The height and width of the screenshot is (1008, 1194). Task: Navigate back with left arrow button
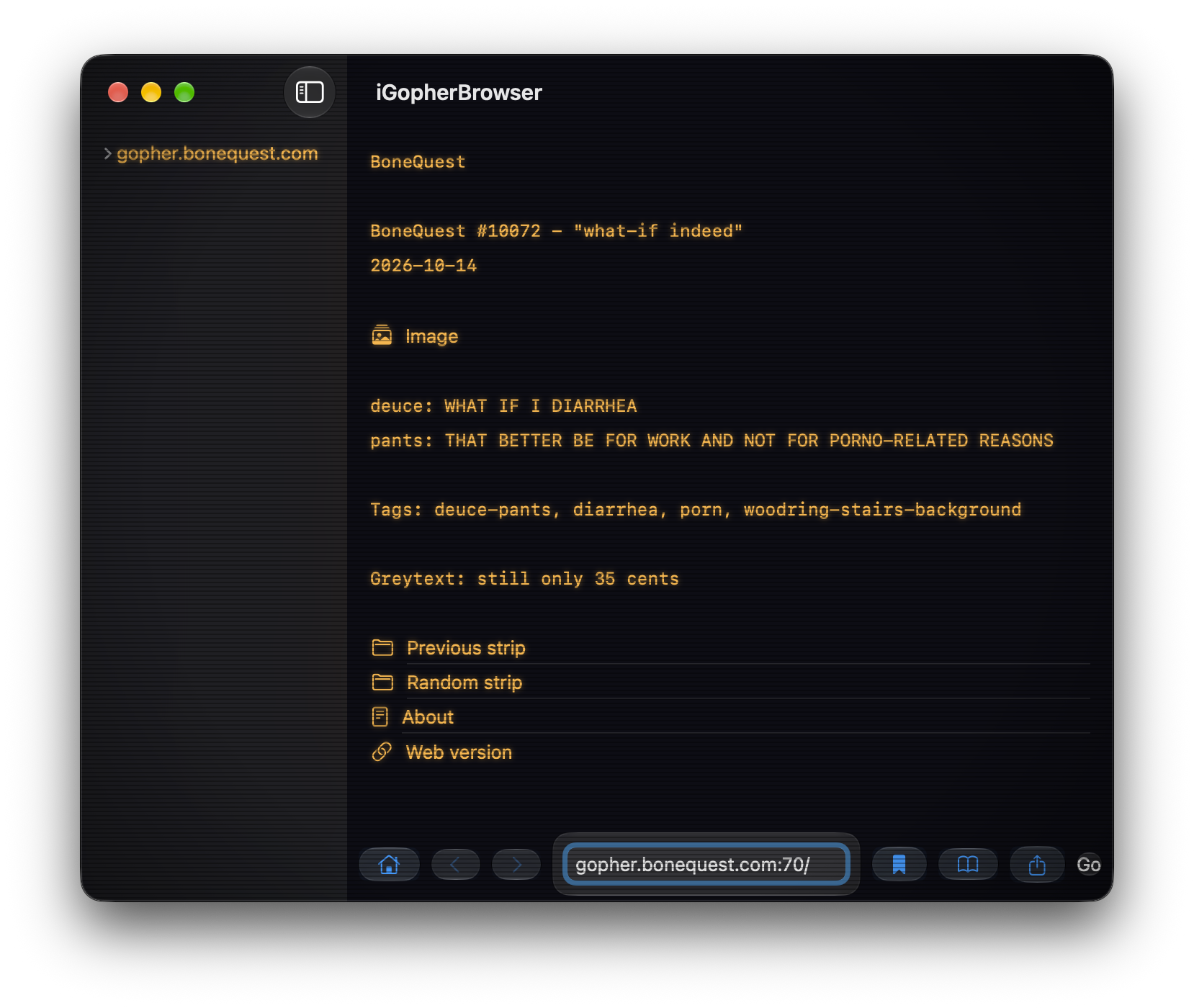click(x=455, y=864)
